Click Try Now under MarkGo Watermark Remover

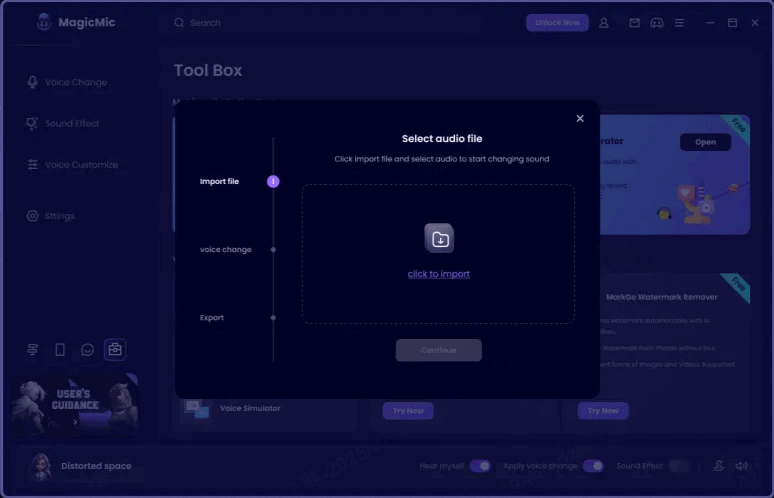[x=603, y=411]
